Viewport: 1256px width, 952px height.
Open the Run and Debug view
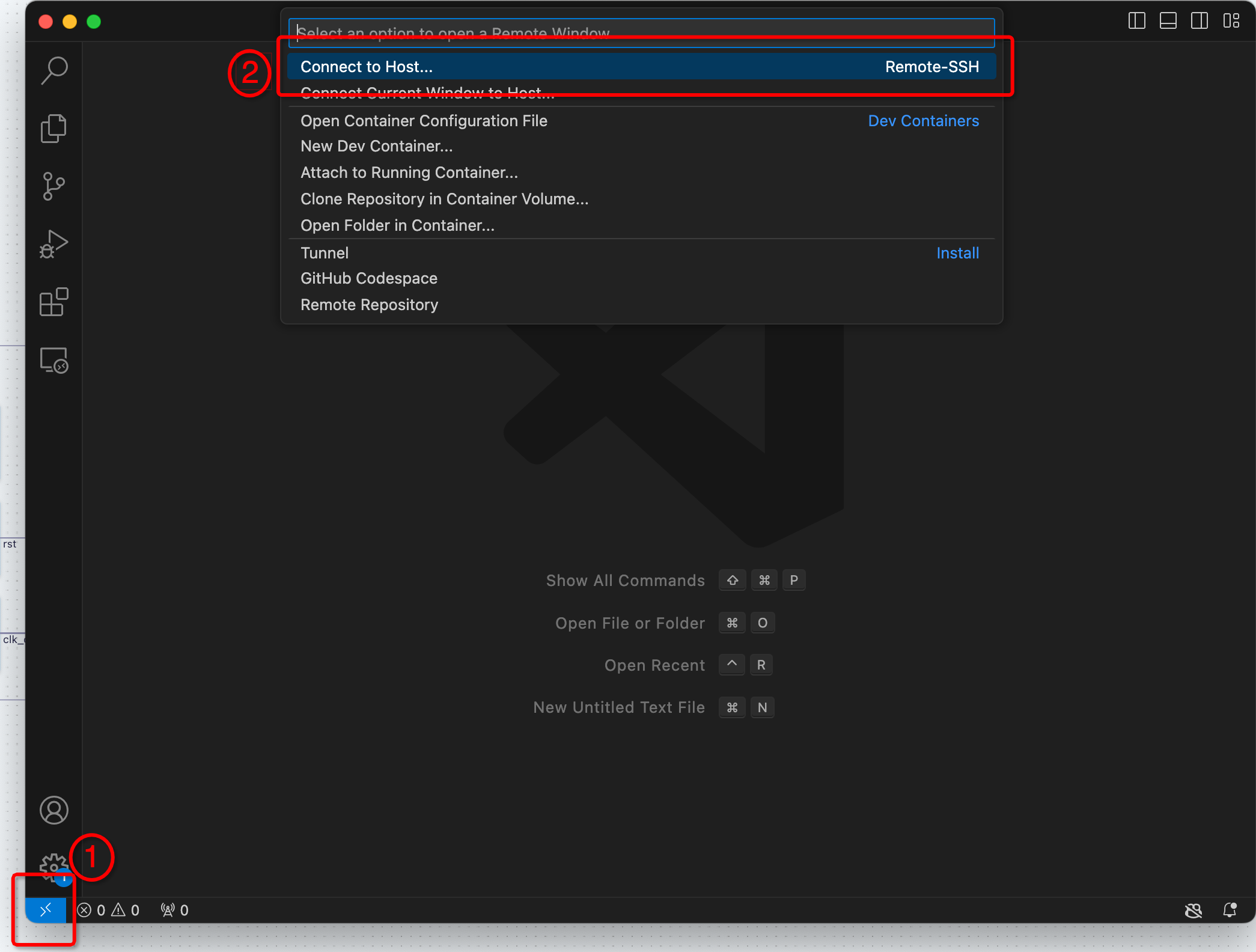[54, 244]
